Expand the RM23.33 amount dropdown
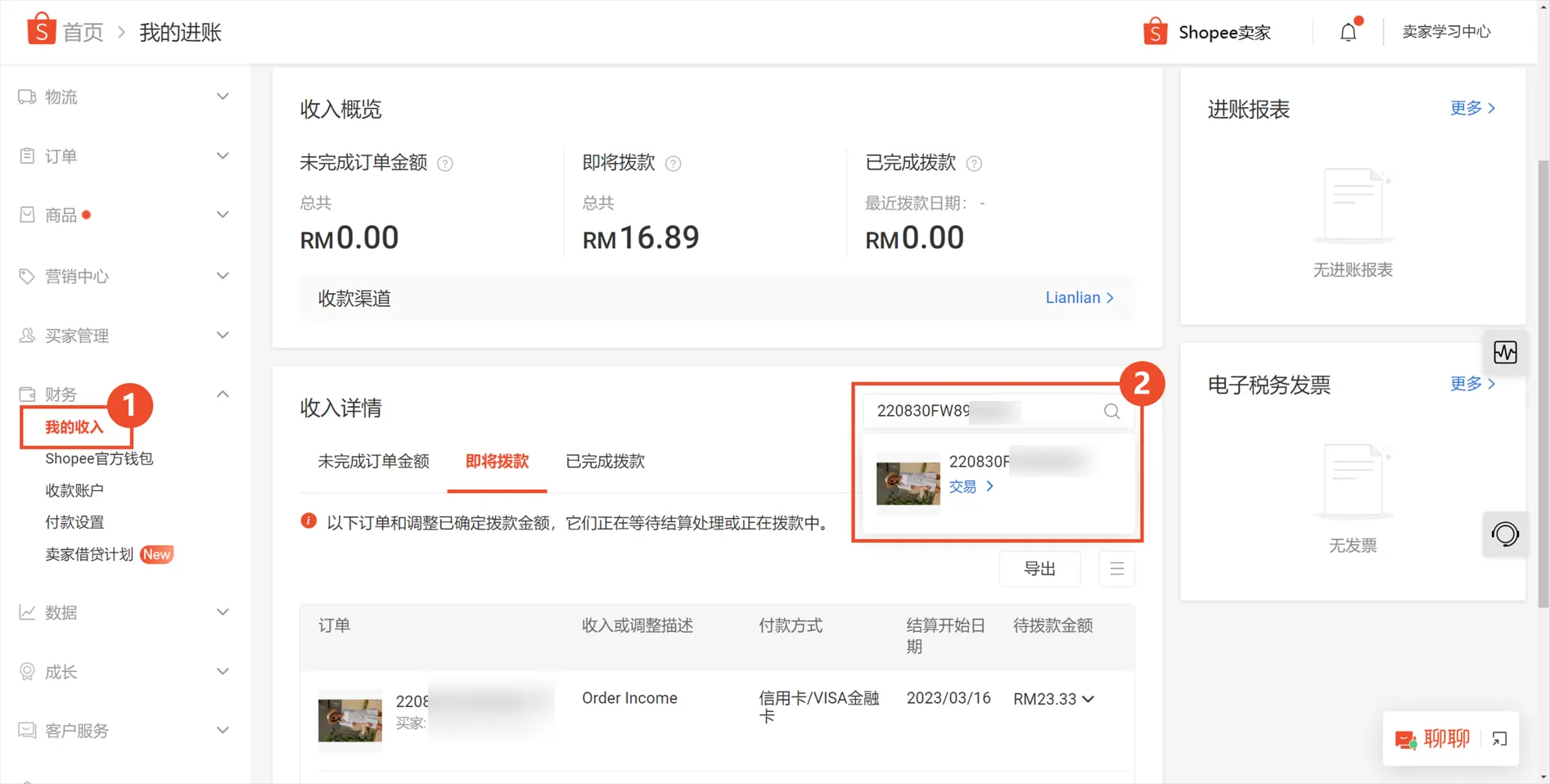1550x784 pixels. [1088, 699]
